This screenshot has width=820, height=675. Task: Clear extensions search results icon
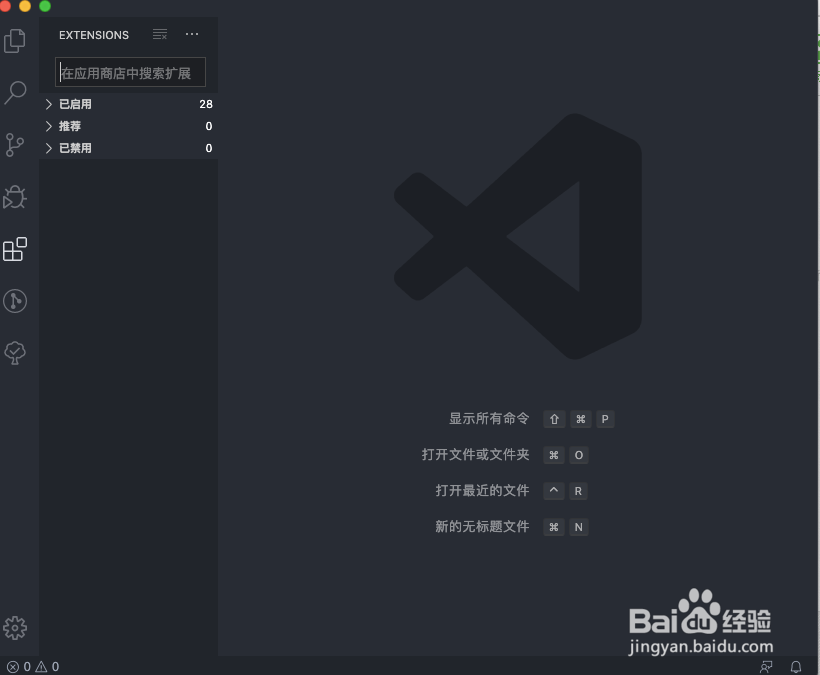point(160,35)
